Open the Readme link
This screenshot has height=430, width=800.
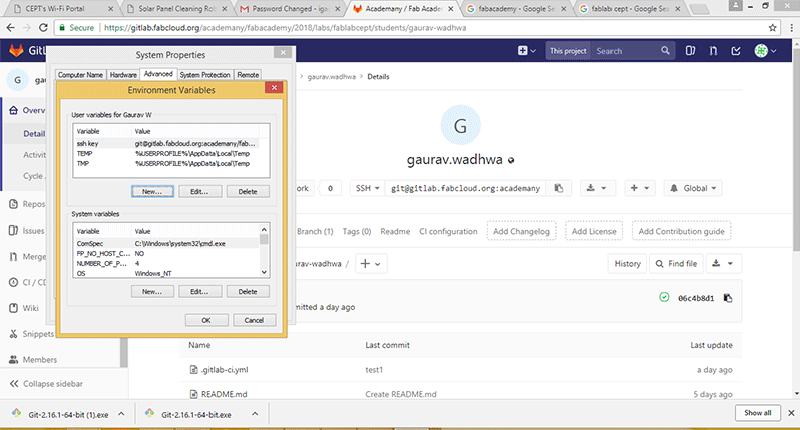pyautogui.click(x=395, y=231)
